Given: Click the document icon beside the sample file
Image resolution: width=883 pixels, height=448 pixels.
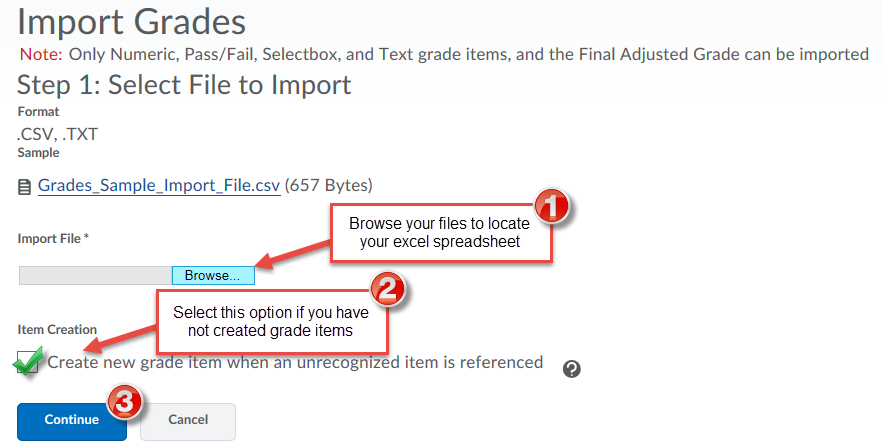Looking at the screenshot, I should click(24, 187).
